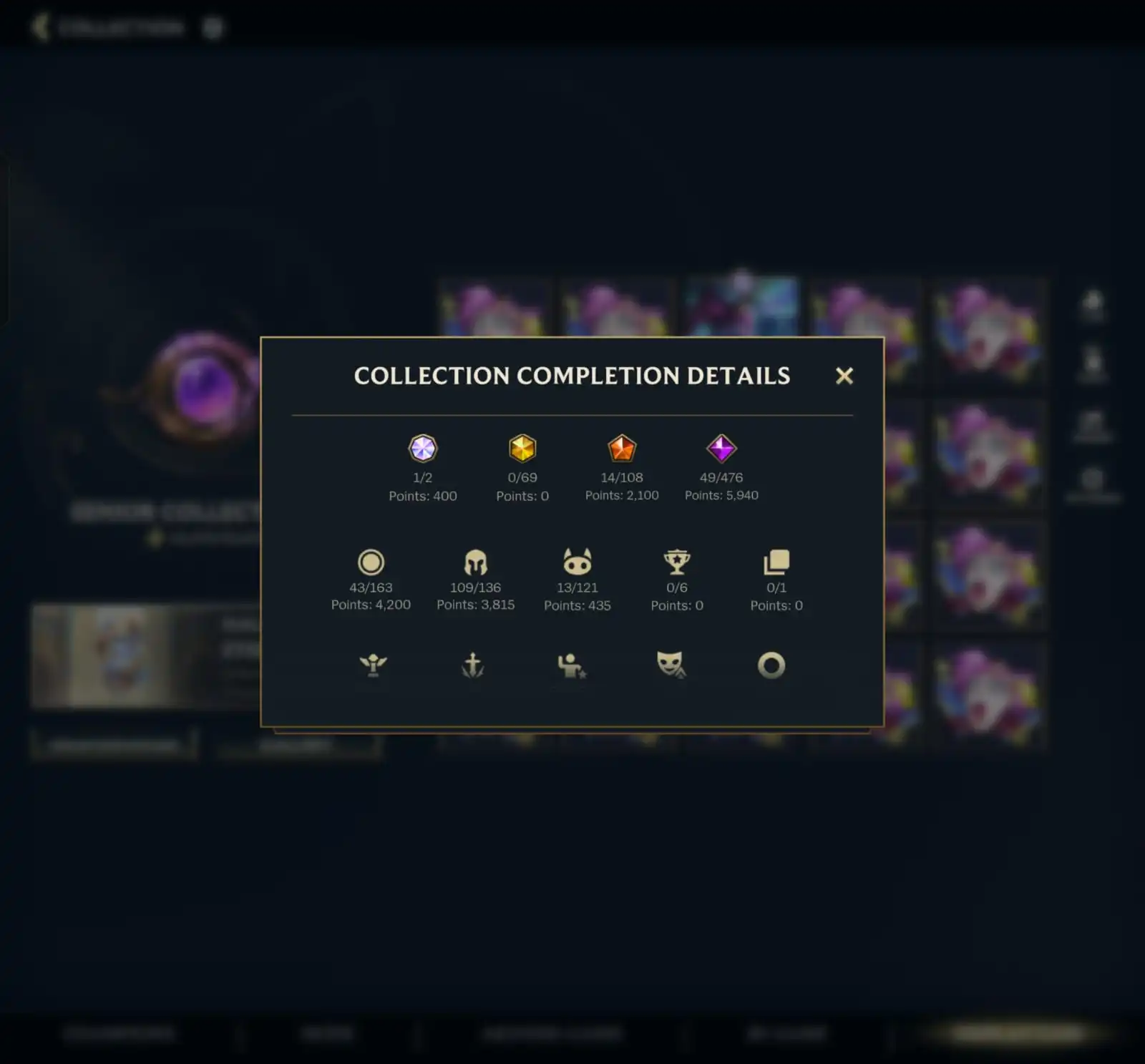Select the person with star icon
Screen dimensions: 1145x1064
572,665
